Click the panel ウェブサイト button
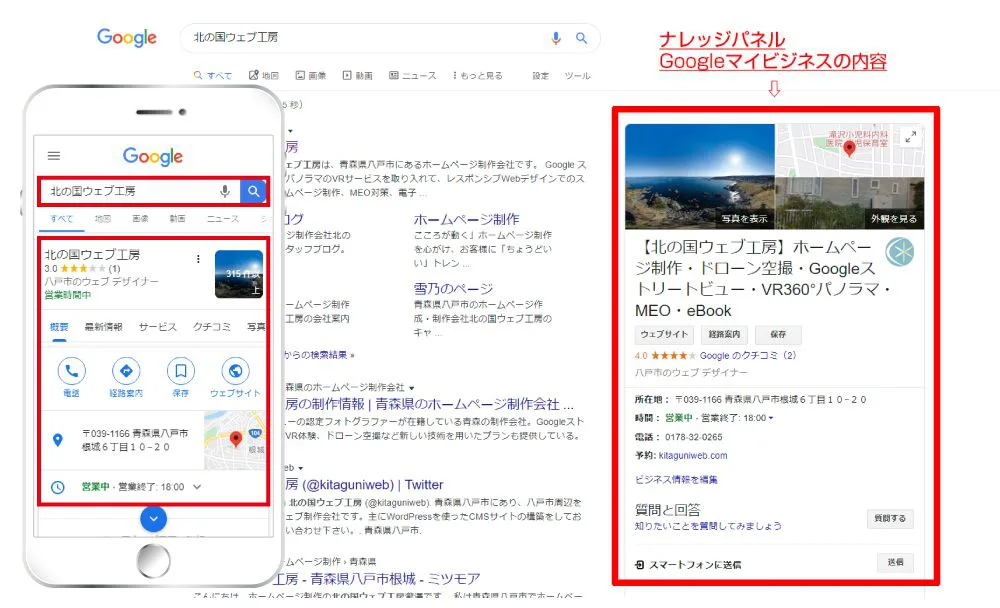This screenshot has width=1000, height=608. click(665, 334)
